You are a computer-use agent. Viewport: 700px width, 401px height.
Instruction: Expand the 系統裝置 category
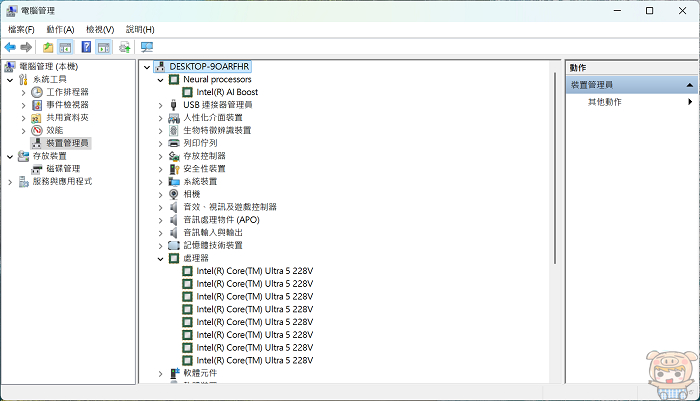tap(160, 182)
